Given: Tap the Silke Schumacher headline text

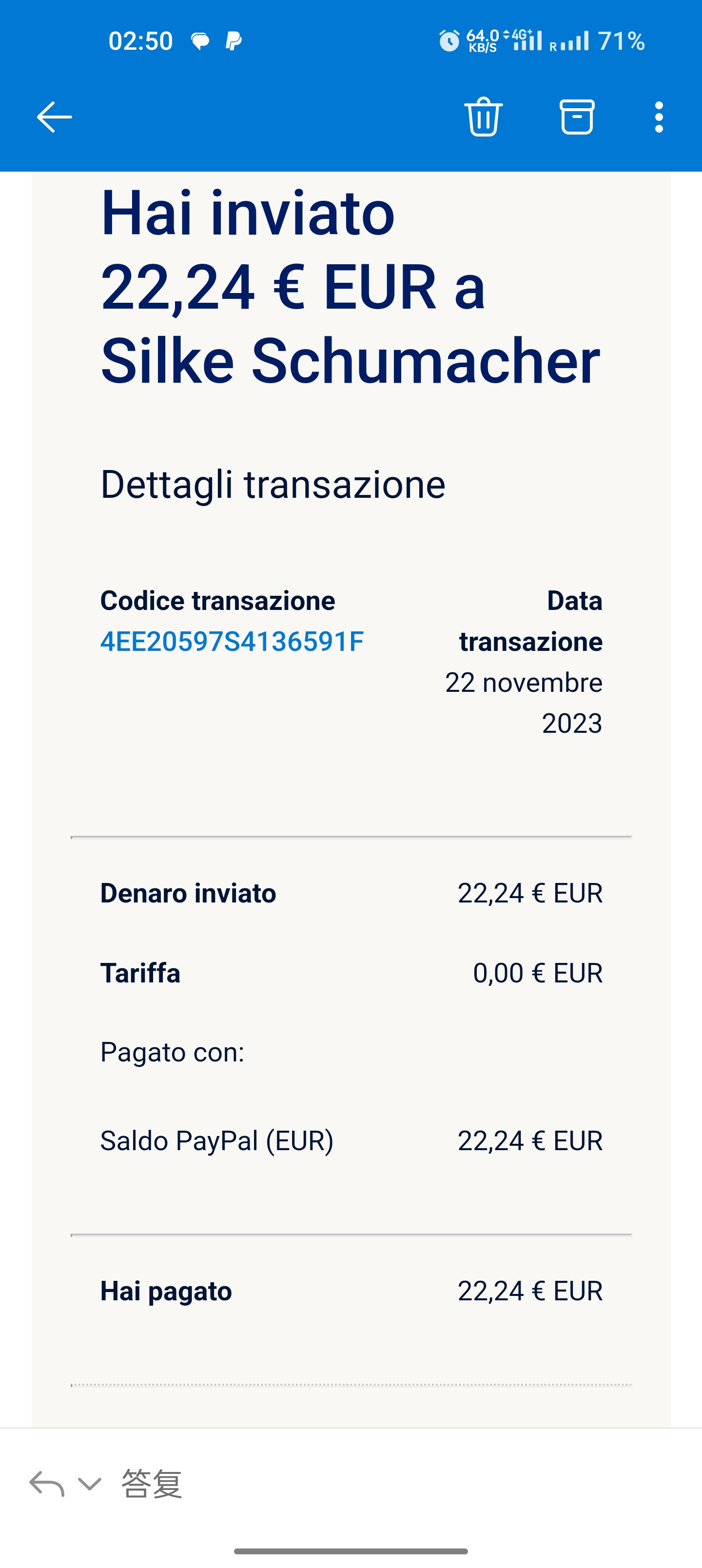Looking at the screenshot, I should click(x=350, y=361).
